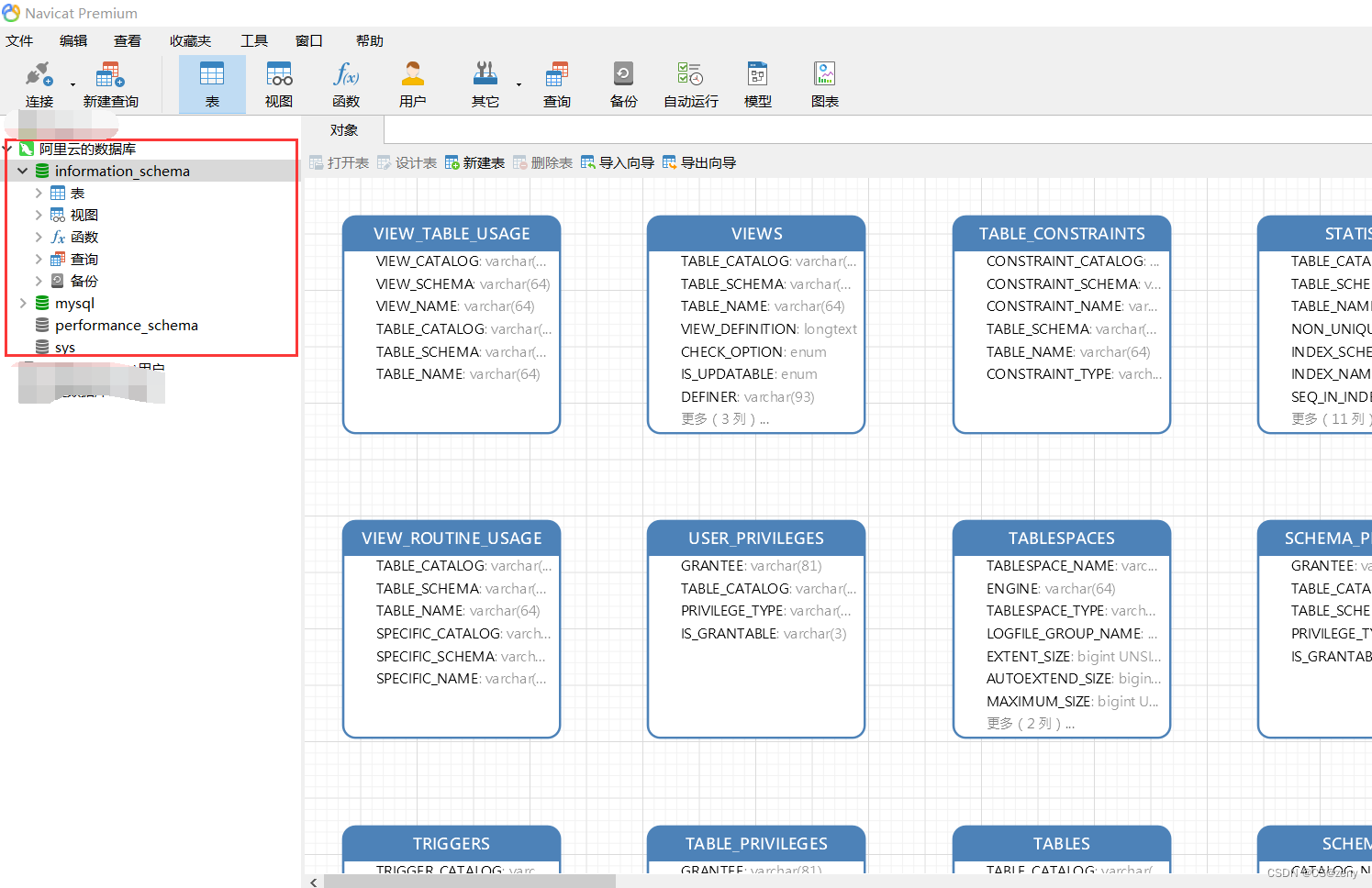Click 更多 (3 列) in VIEWS card
This screenshot has height=888, width=1372.
725,418
